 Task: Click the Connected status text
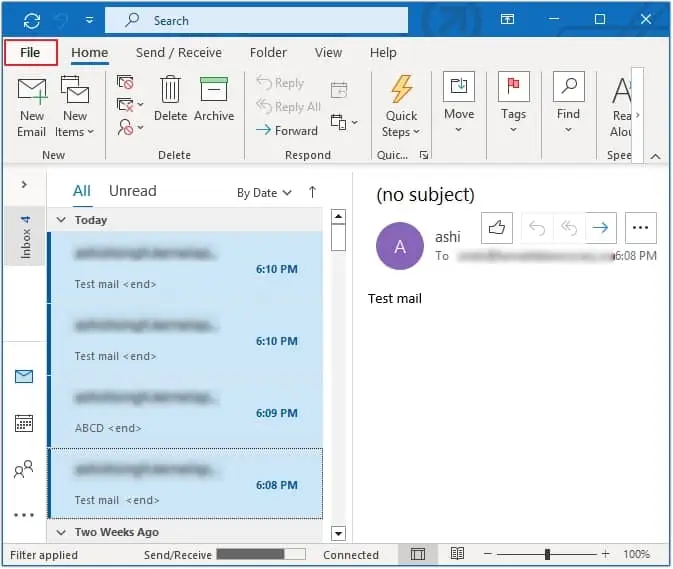click(x=351, y=555)
